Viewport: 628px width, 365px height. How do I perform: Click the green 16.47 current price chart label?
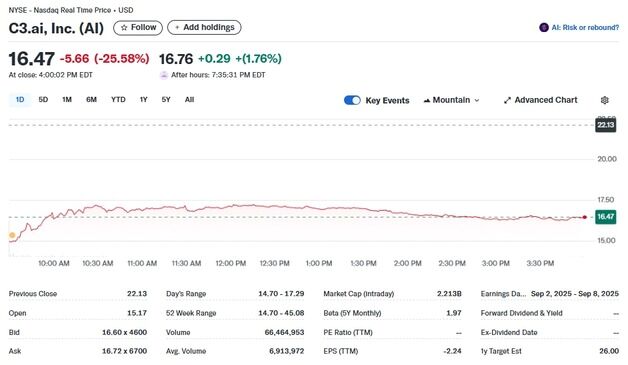[605, 217]
